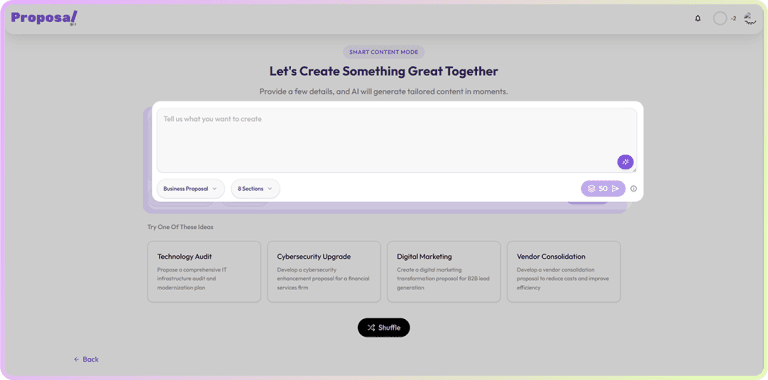Select the Digital Marketing idea card

click(x=444, y=271)
